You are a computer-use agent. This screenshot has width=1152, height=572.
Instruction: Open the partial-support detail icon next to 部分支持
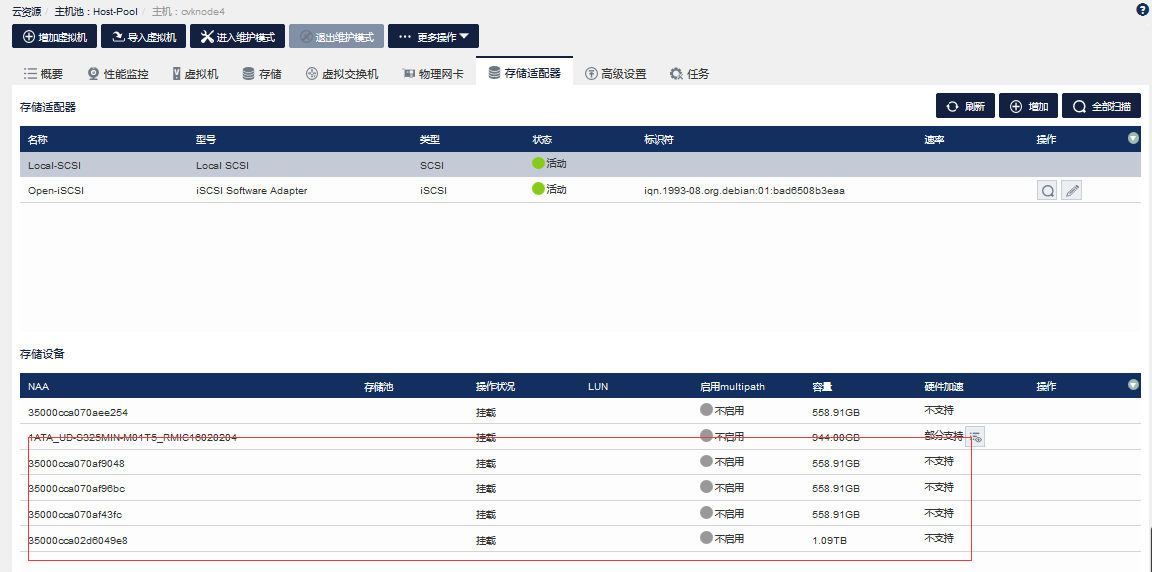point(975,436)
